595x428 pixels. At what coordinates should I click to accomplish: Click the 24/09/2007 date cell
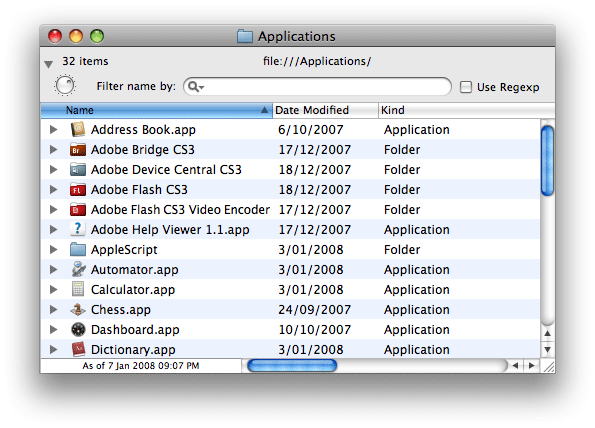point(315,310)
